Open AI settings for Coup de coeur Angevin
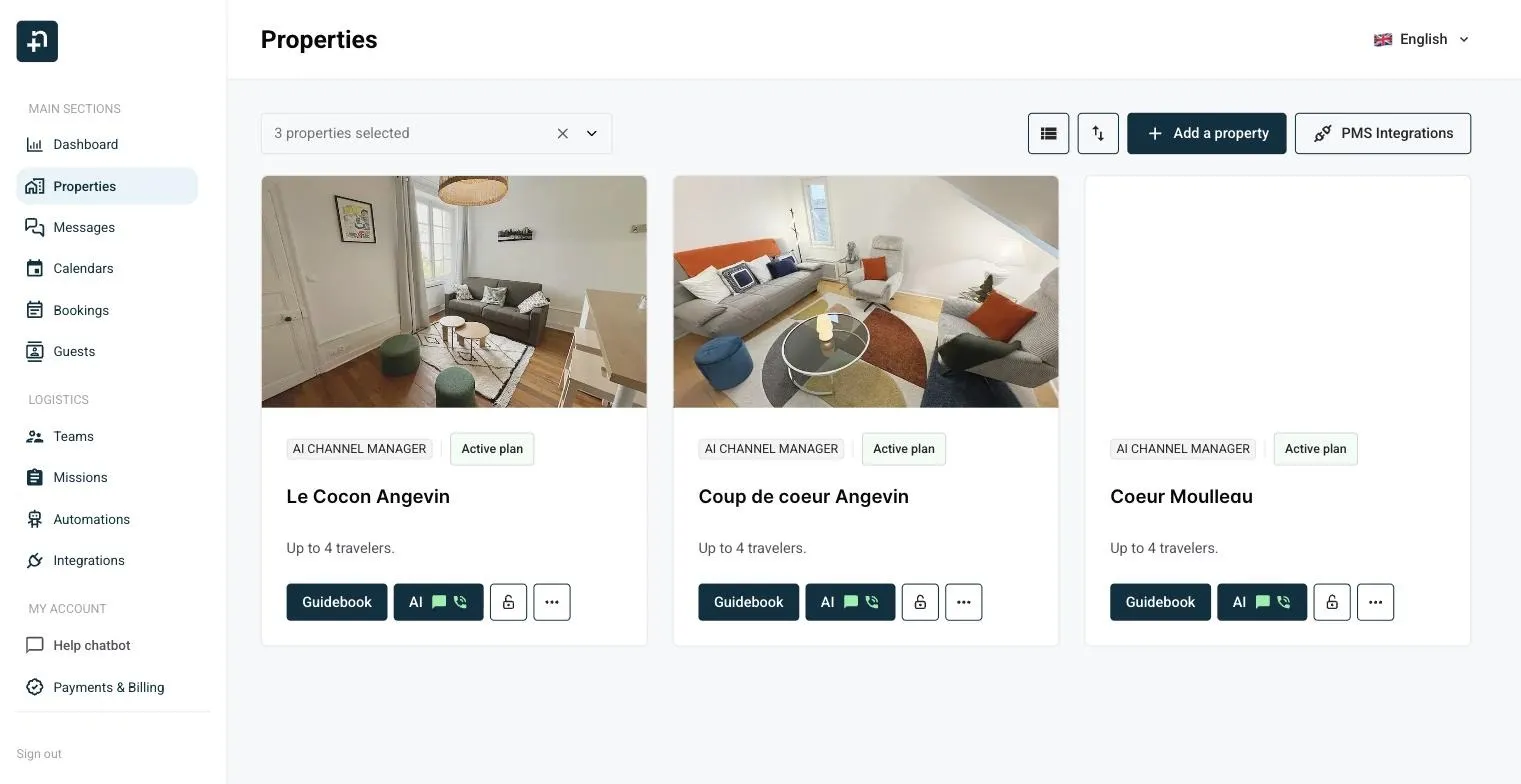 (850, 602)
